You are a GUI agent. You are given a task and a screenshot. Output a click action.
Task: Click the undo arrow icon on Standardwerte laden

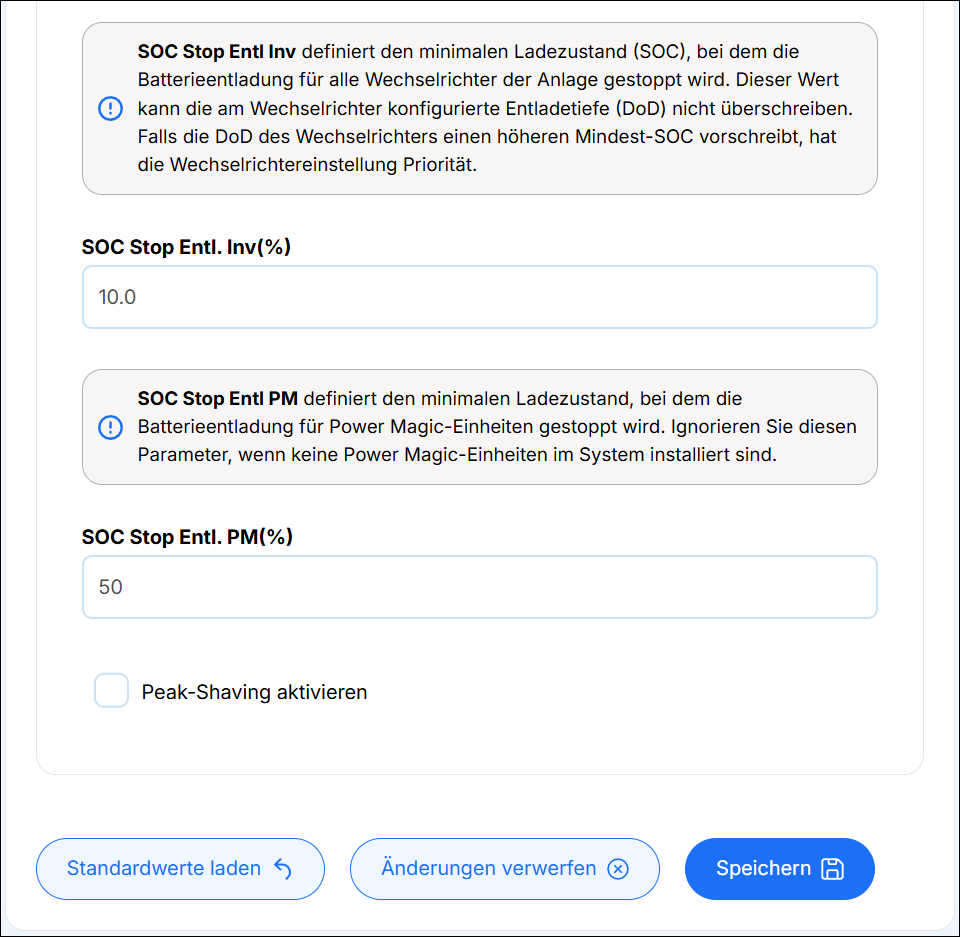point(283,868)
